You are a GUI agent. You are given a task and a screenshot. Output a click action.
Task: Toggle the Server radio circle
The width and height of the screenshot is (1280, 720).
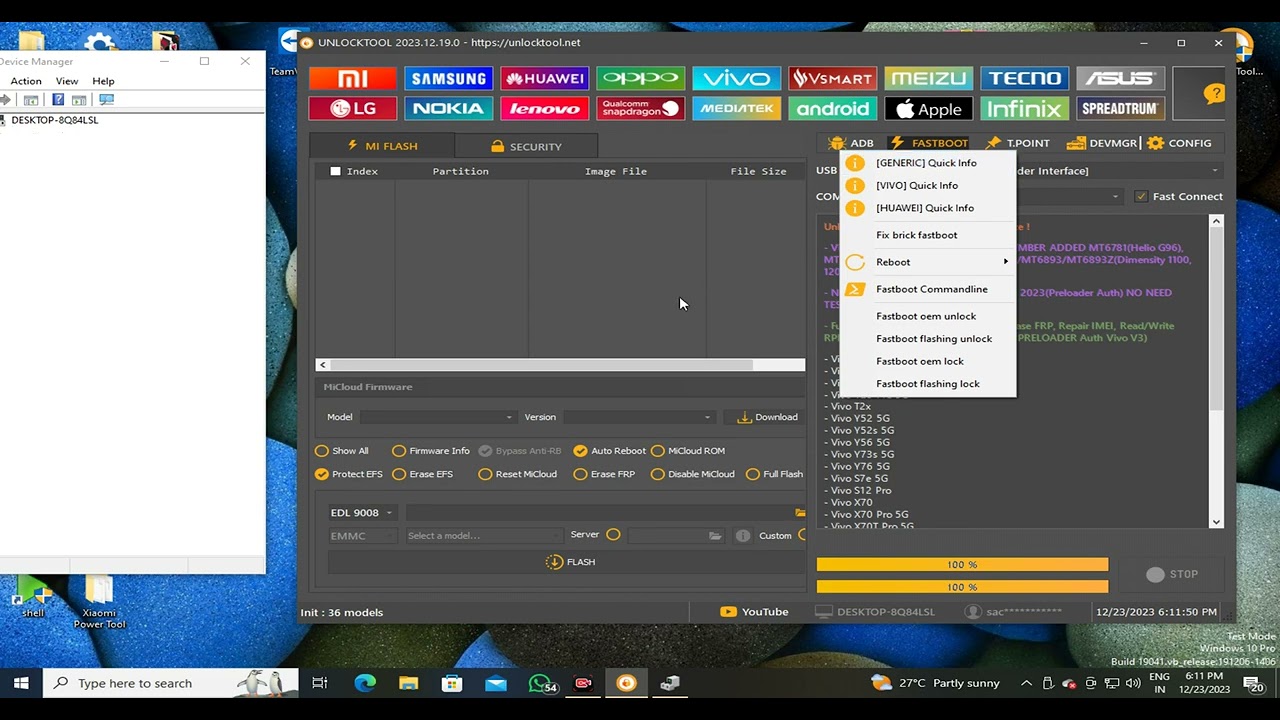coord(613,535)
